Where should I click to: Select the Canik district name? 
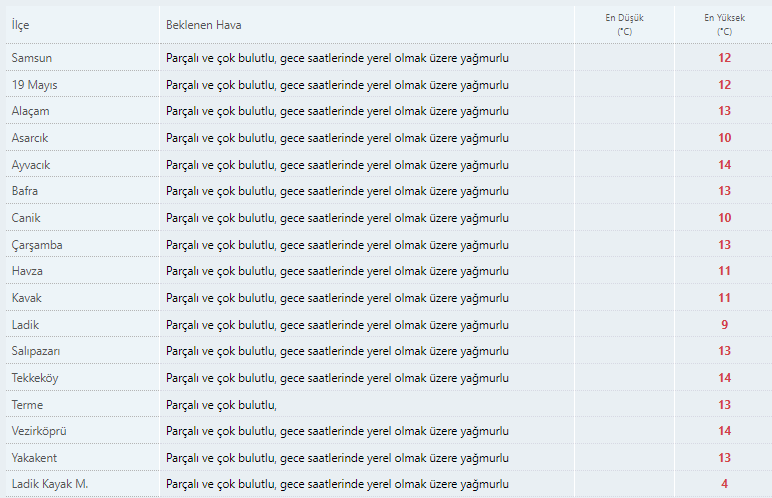[26, 218]
